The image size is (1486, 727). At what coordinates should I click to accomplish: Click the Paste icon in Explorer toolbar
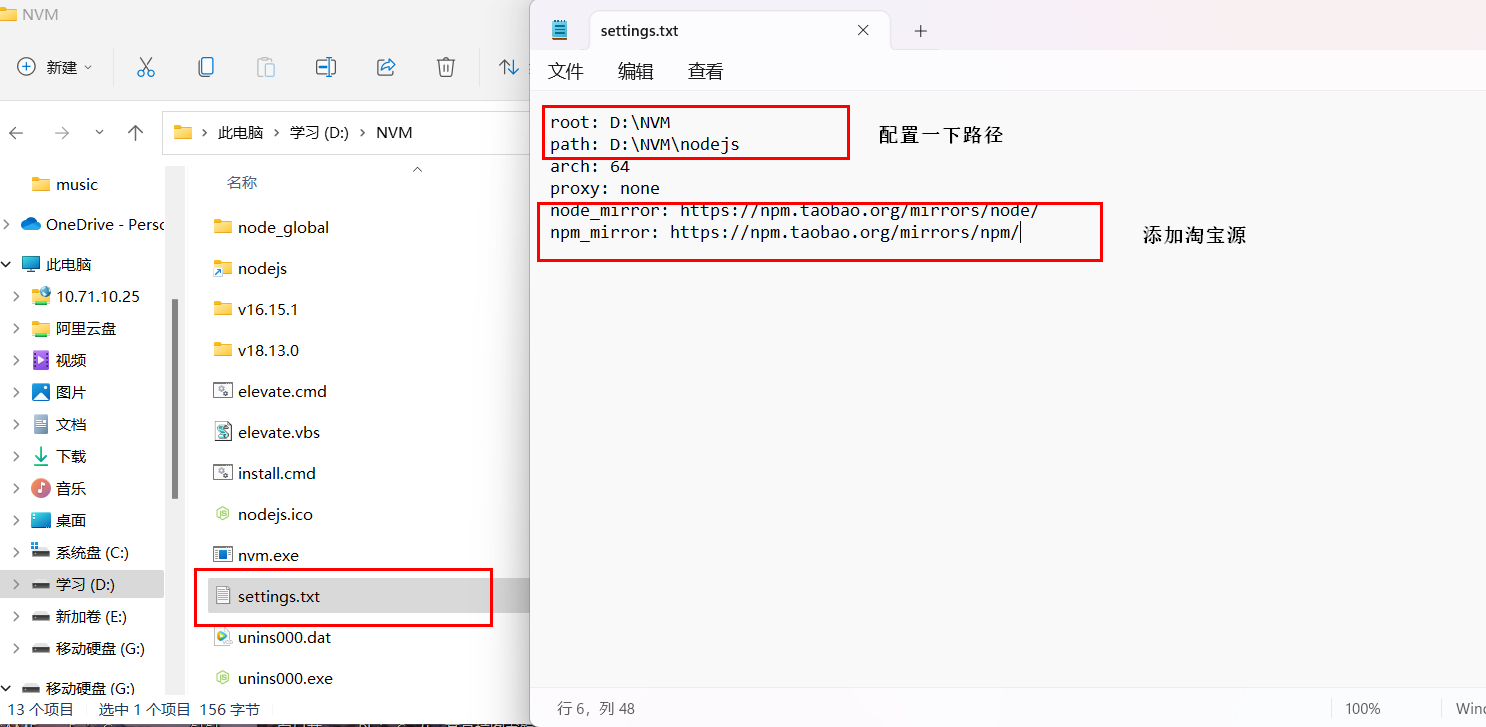(x=266, y=67)
